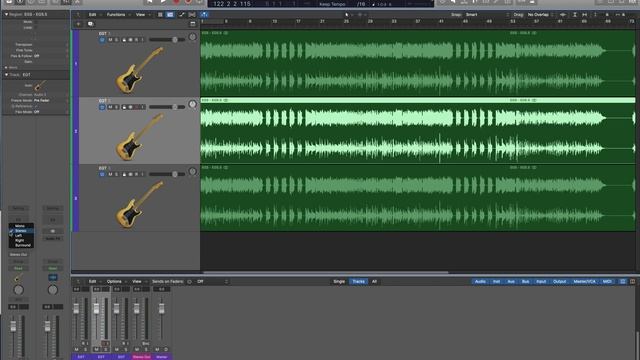Click the red Record button in transport
This screenshot has height=360, width=640.
point(176,2)
